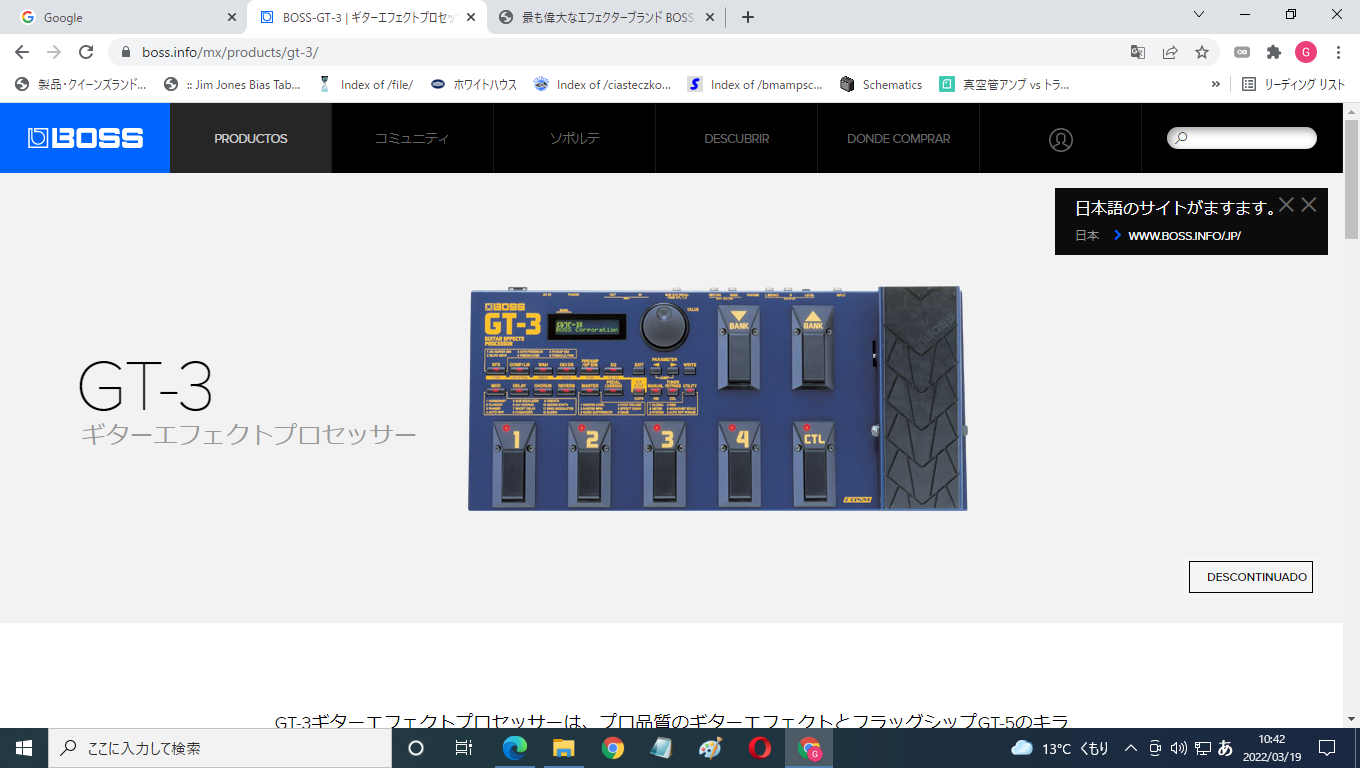
Task: Click the page vertical scrollbar thumb
Action: (1351, 179)
